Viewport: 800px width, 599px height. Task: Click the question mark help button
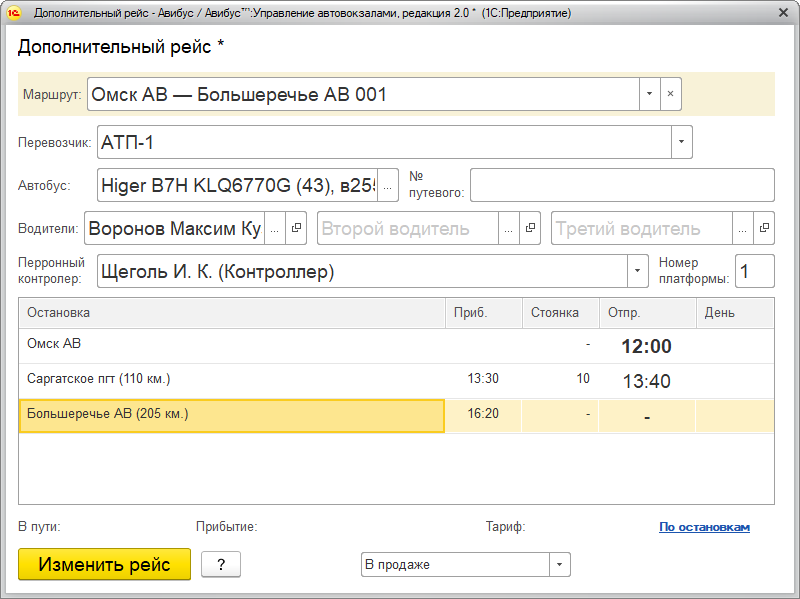[x=221, y=565]
